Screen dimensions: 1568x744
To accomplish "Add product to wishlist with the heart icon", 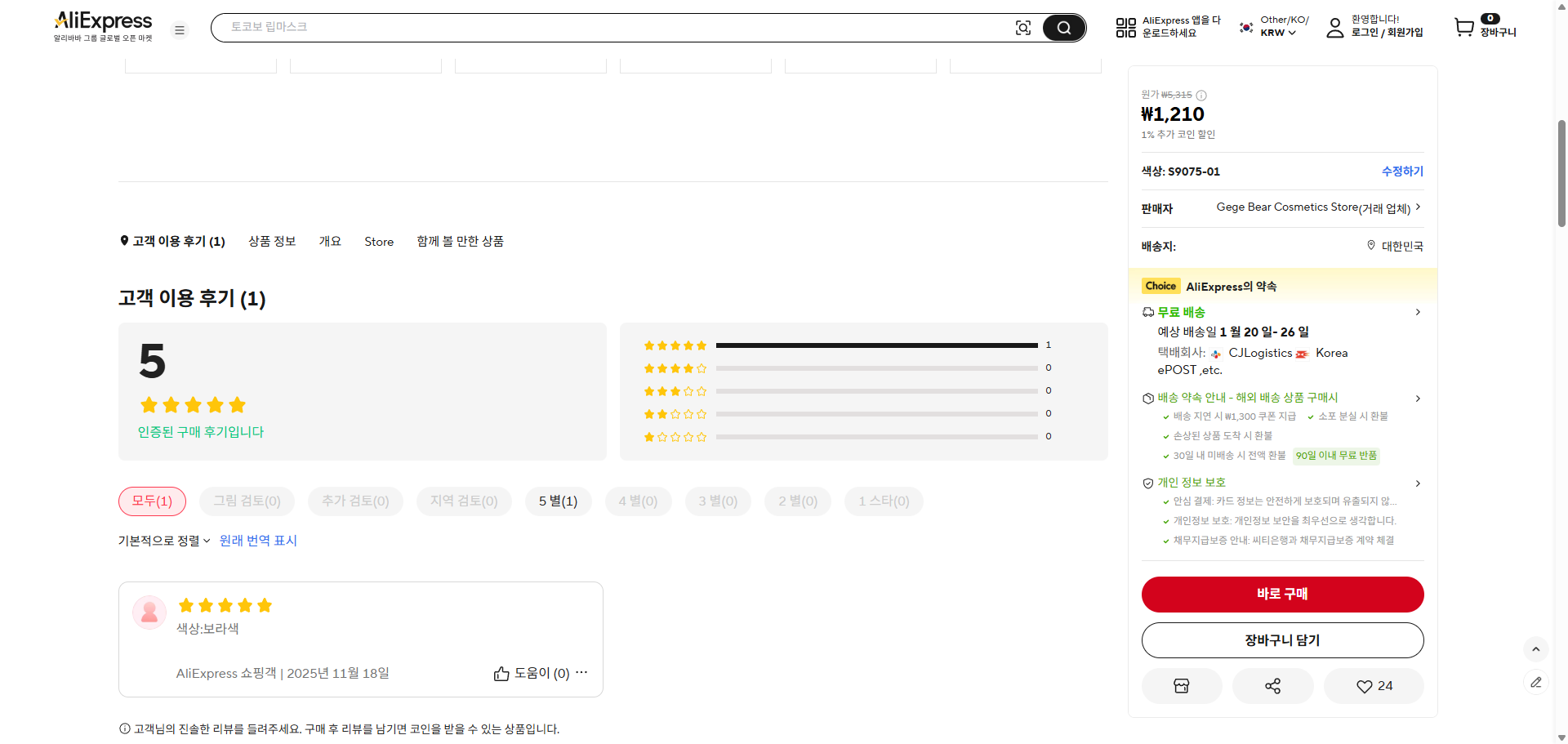I will (x=1373, y=686).
